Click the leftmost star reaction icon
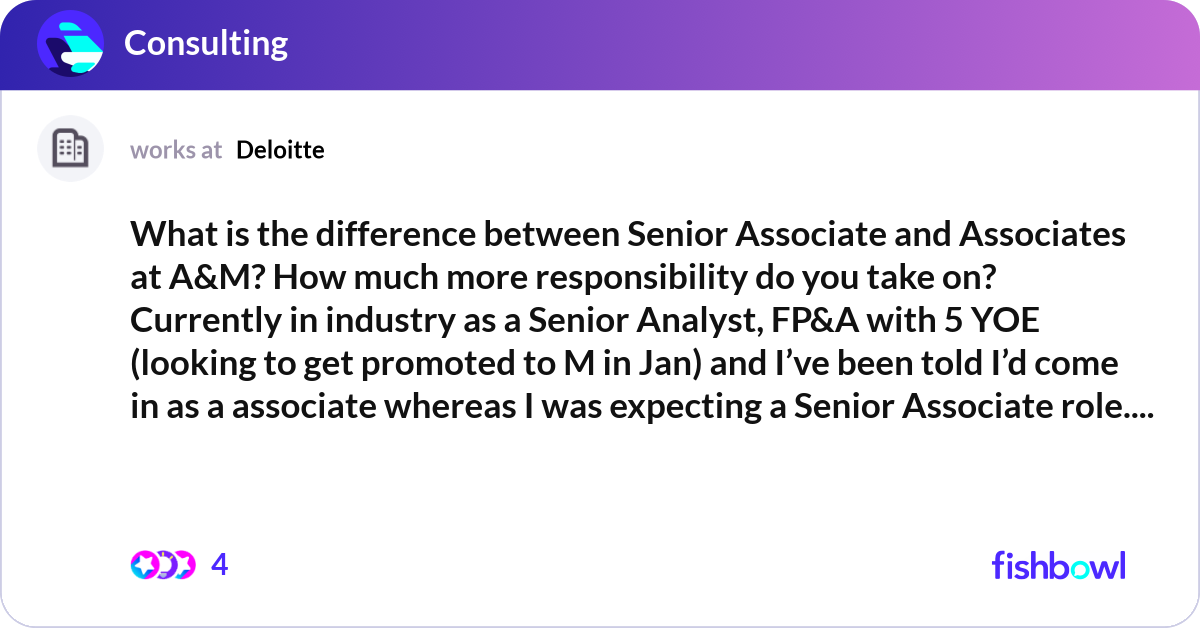This screenshot has height=628, width=1200. tap(144, 565)
